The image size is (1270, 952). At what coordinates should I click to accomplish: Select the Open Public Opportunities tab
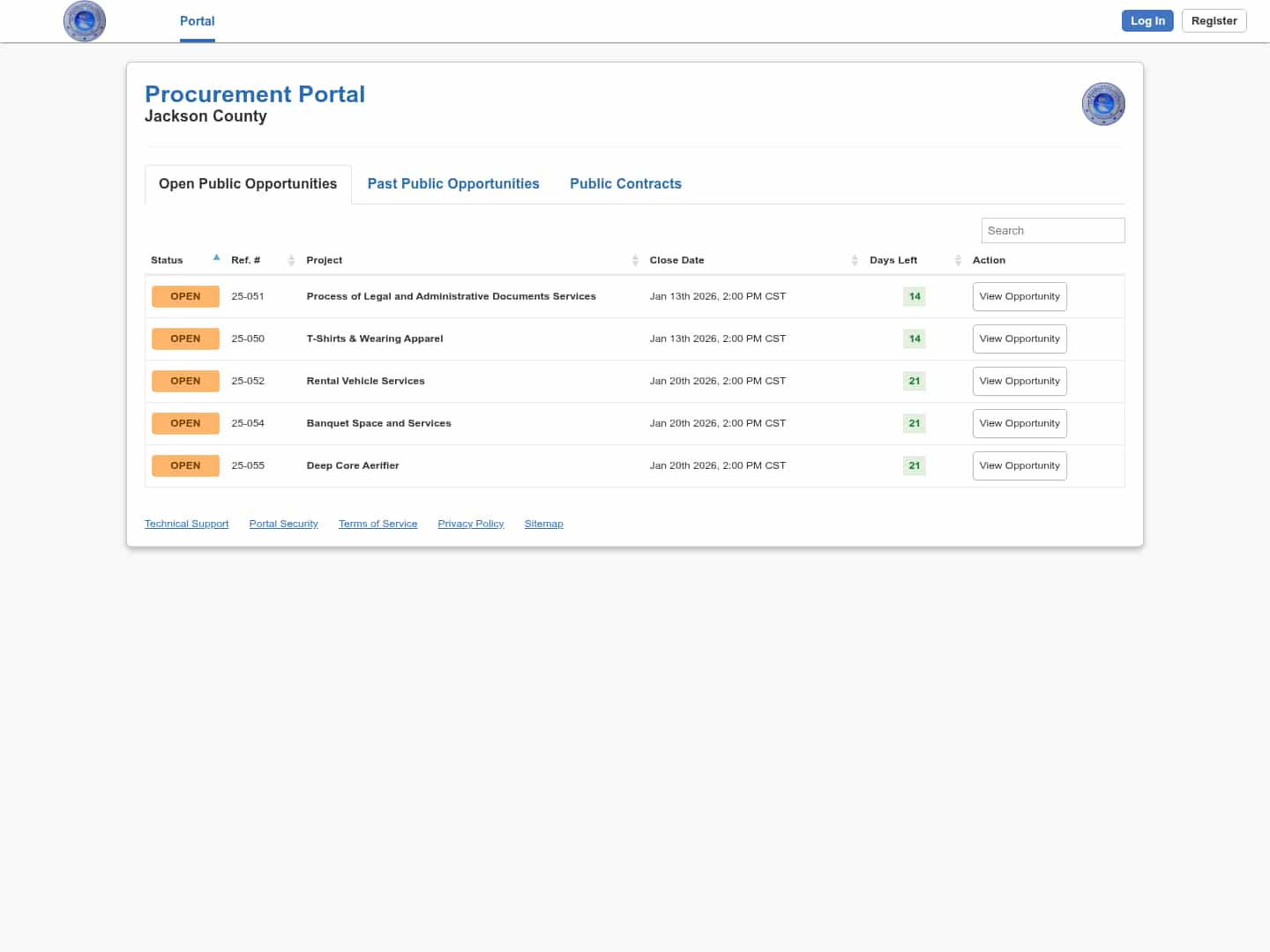click(248, 183)
